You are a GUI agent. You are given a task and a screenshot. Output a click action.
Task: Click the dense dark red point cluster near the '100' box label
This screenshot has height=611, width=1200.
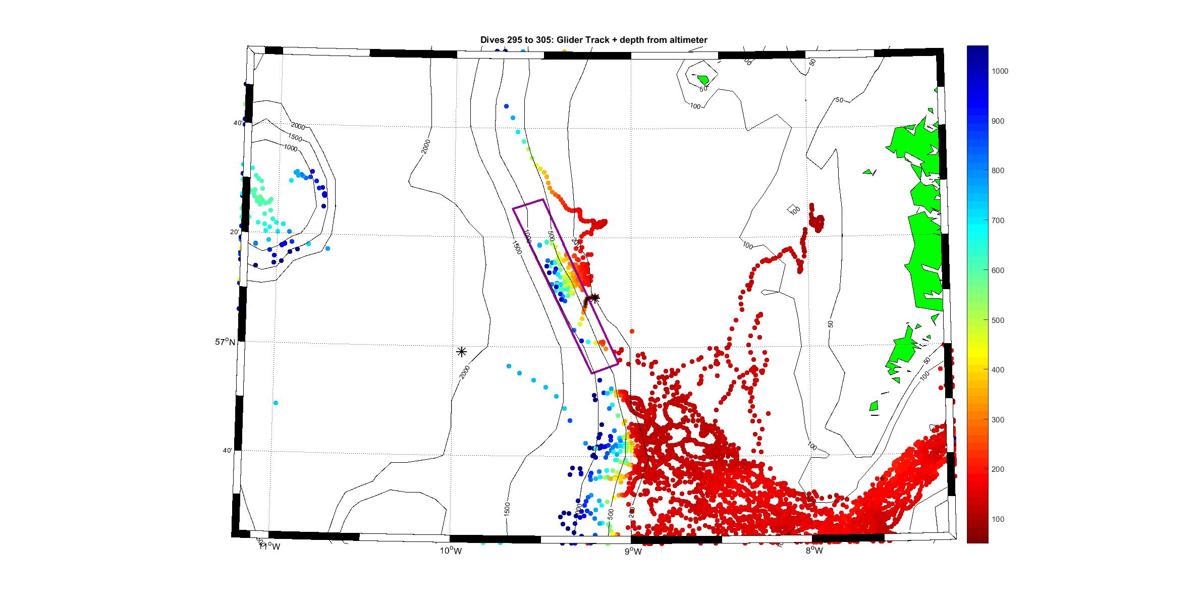click(x=815, y=221)
